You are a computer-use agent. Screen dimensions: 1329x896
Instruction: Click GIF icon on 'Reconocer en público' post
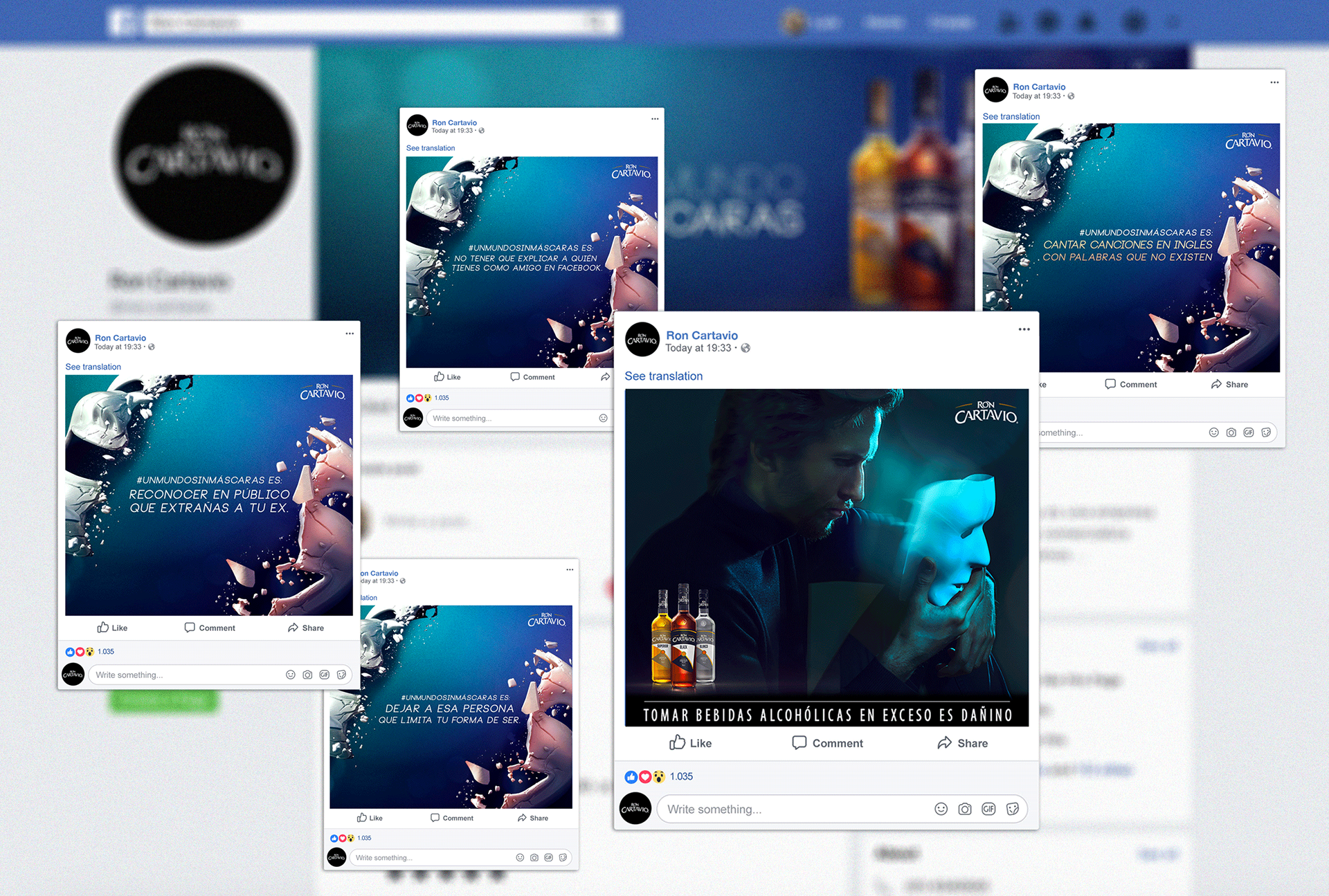pyautogui.click(x=324, y=675)
